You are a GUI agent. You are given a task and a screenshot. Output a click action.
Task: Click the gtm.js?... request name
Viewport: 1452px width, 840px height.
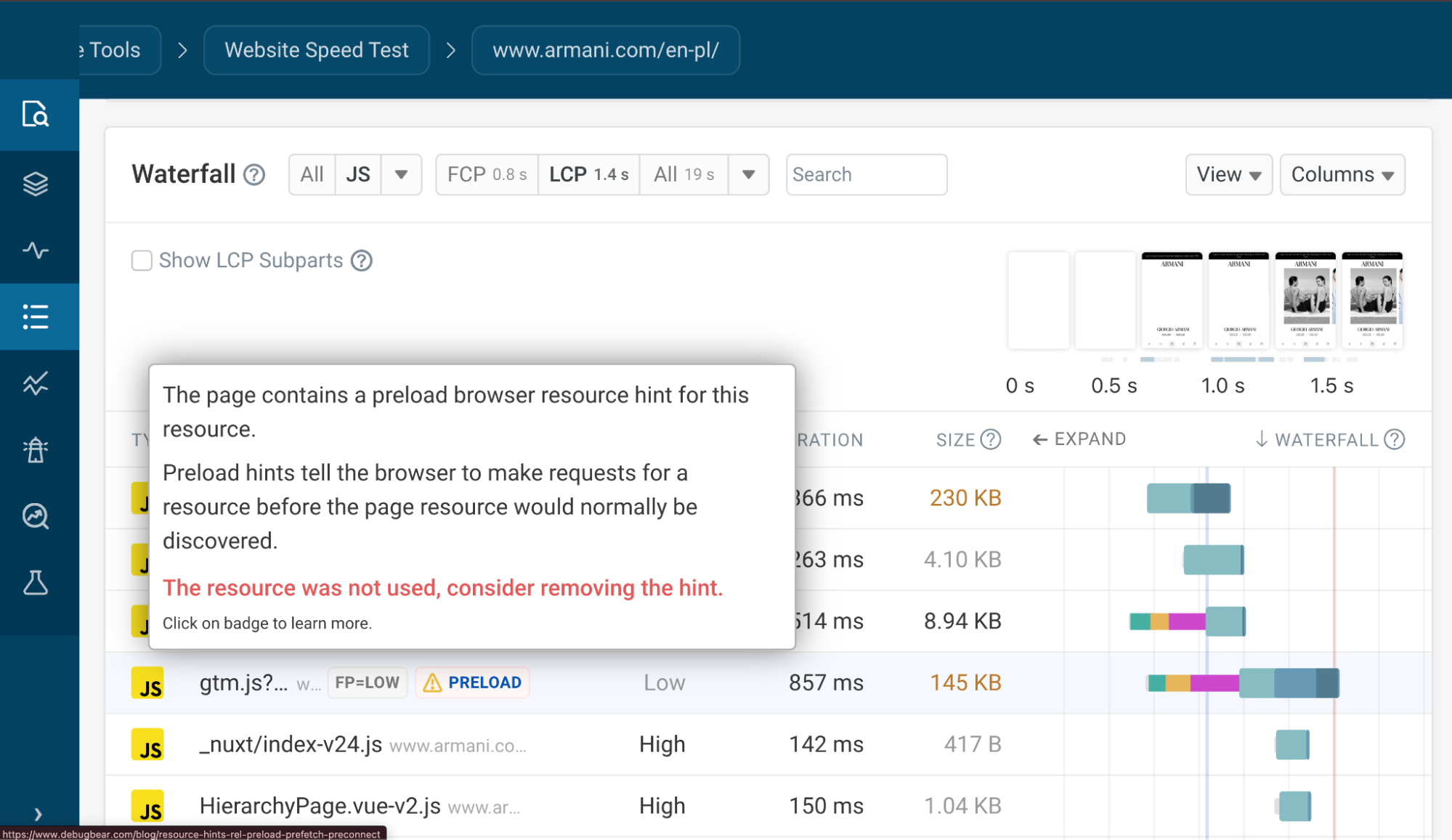coord(243,682)
